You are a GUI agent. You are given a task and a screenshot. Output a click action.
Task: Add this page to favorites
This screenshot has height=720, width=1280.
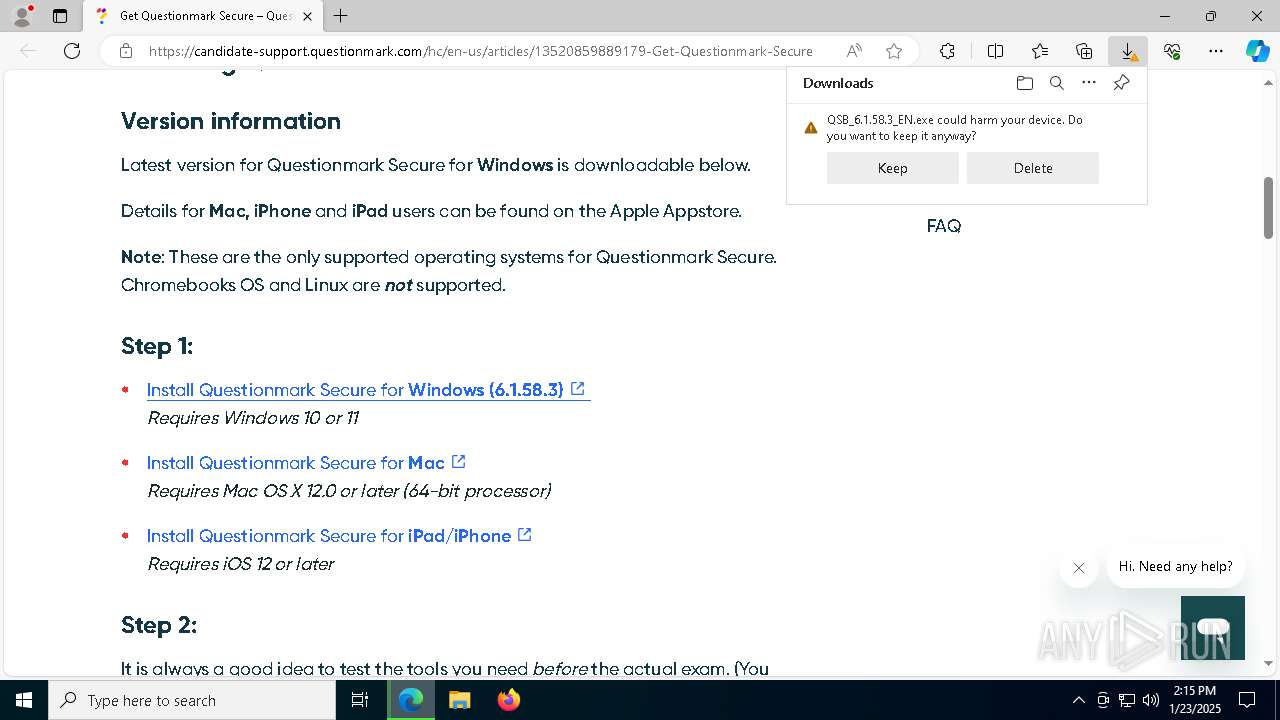pyautogui.click(x=894, y=51)
